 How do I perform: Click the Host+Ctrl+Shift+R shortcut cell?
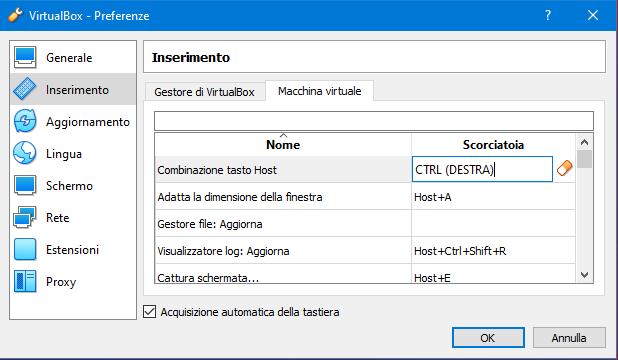tap(493, 251)
